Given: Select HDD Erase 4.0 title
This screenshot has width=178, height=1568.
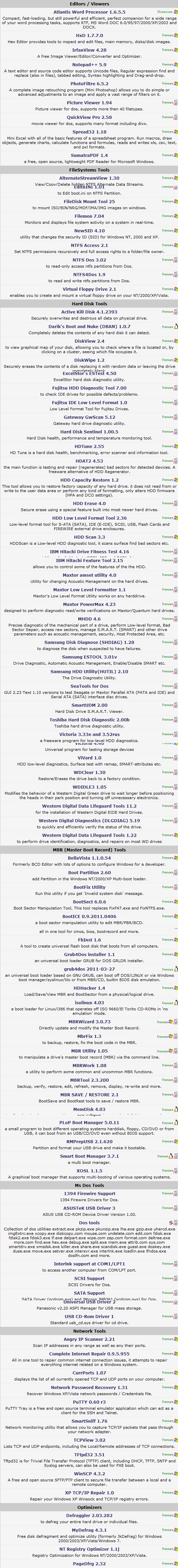Looking at the screenshot, I should coord(89,503).
